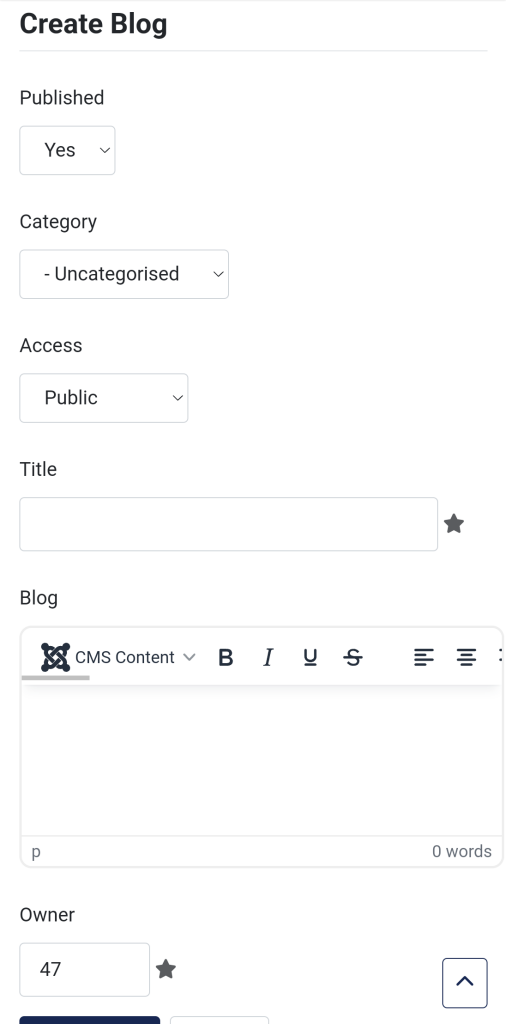Click into the Title text field

tap(229, 524)
